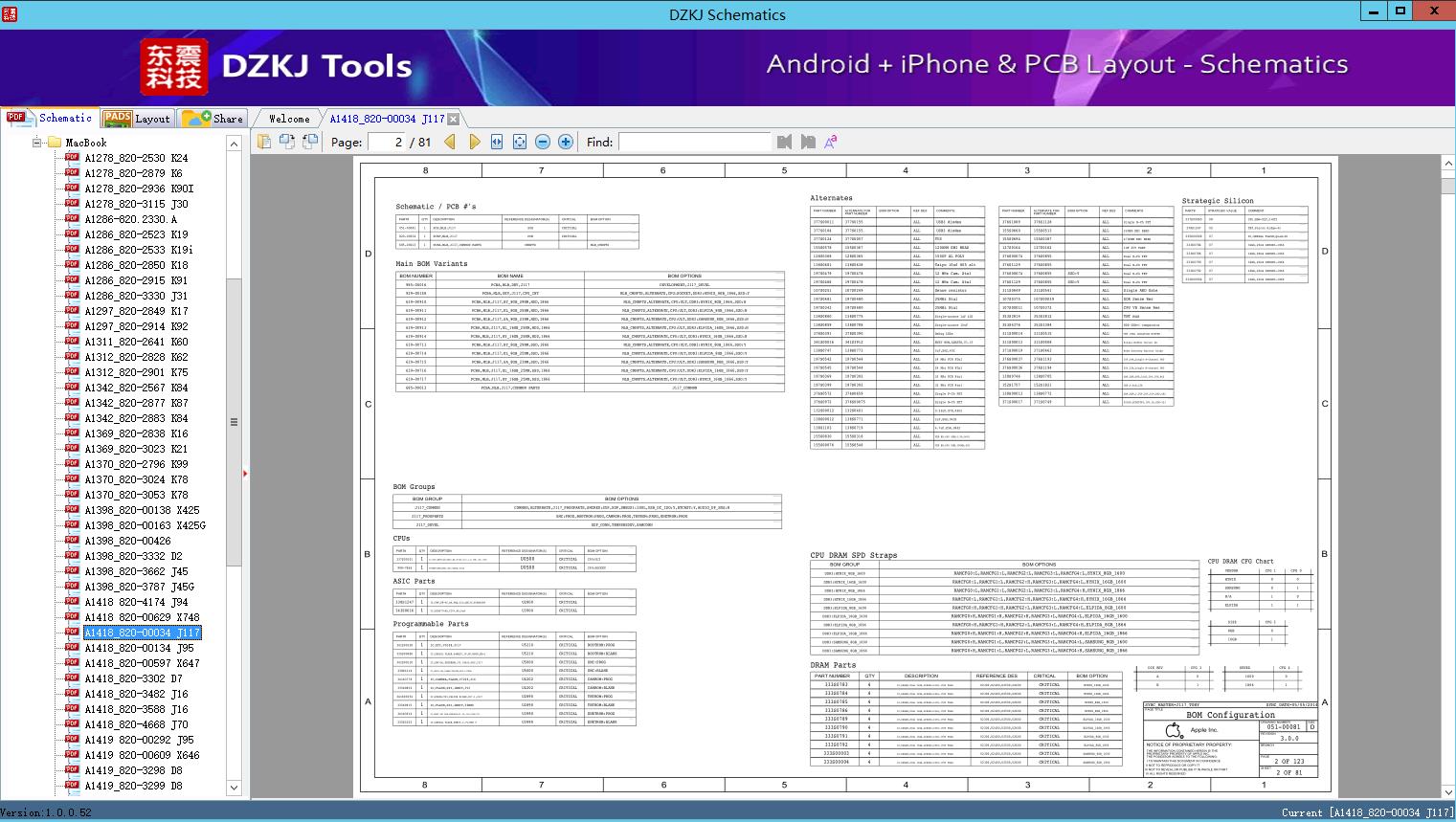Tree panel scroll up arrow
The height and width of the screenshot is (822, 1456).
[234, 144]
